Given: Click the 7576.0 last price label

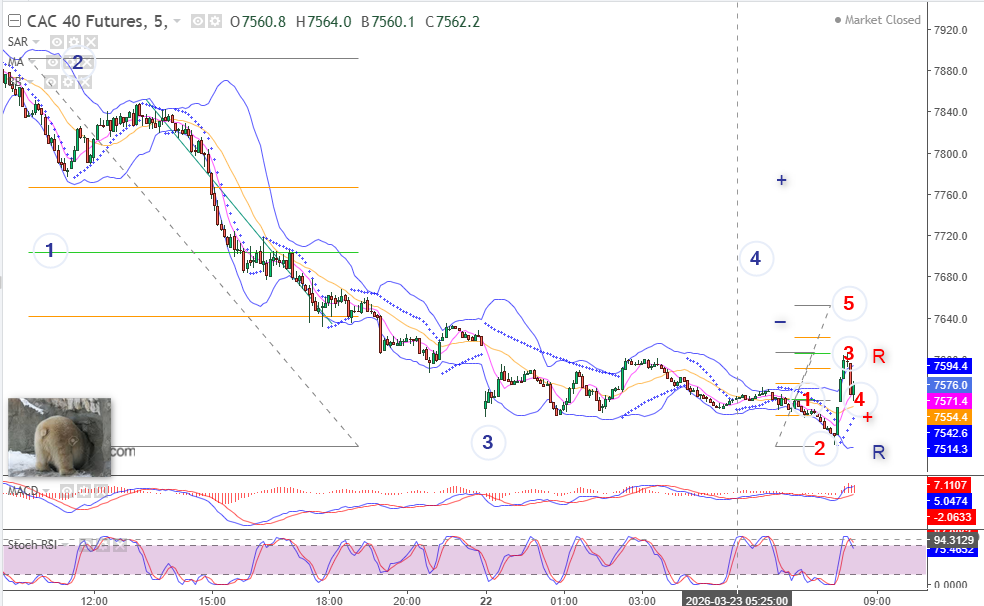Looking at the screenshot, I should pos(949,385).
